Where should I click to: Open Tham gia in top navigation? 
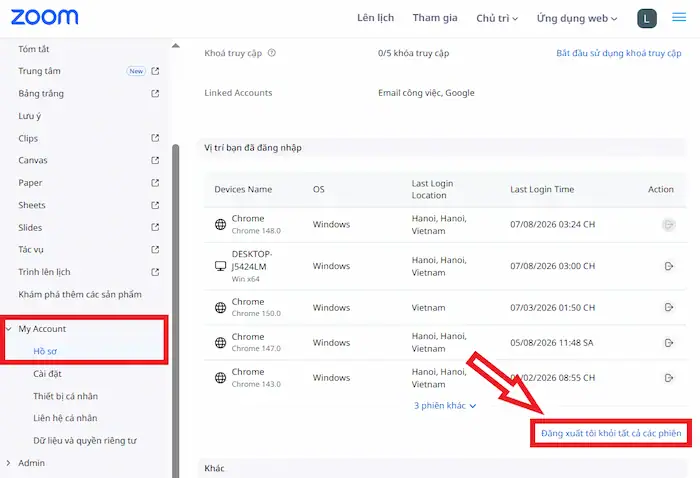tap(435, 18)
